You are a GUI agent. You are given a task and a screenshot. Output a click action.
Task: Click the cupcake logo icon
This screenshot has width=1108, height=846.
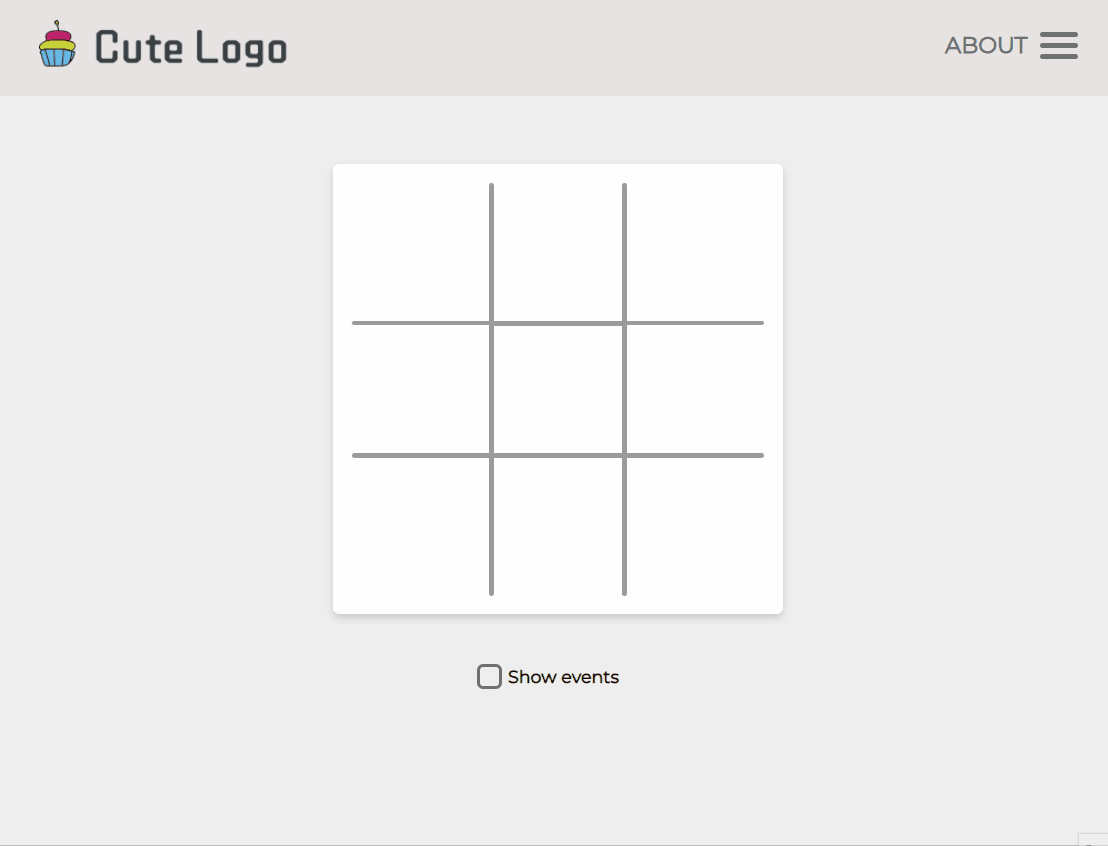[x=57, y=46]
